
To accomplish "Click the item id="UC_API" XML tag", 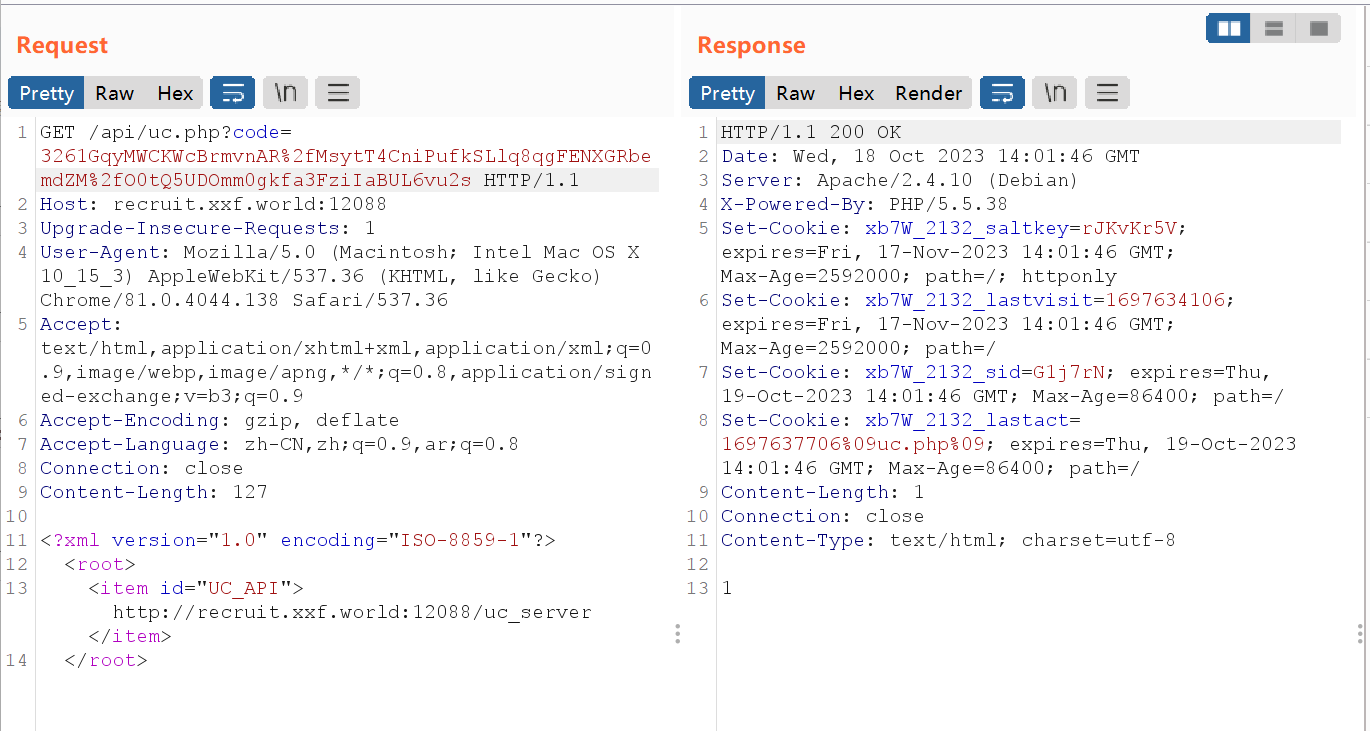I will (x=195, y=588).
